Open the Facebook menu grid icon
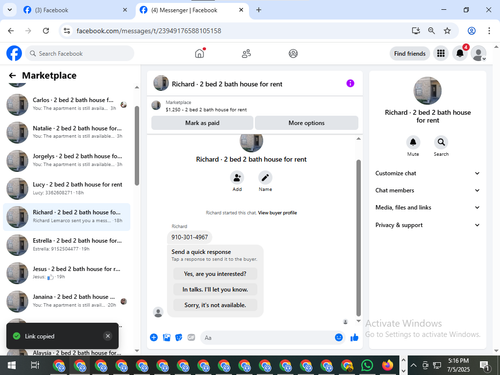 441,53
